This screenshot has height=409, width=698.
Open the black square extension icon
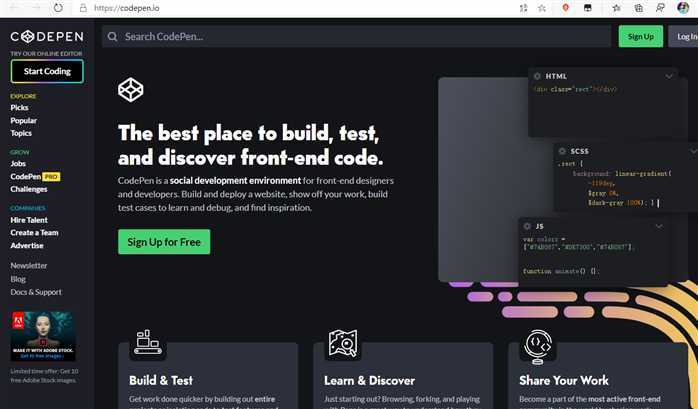tap(588, 8)
